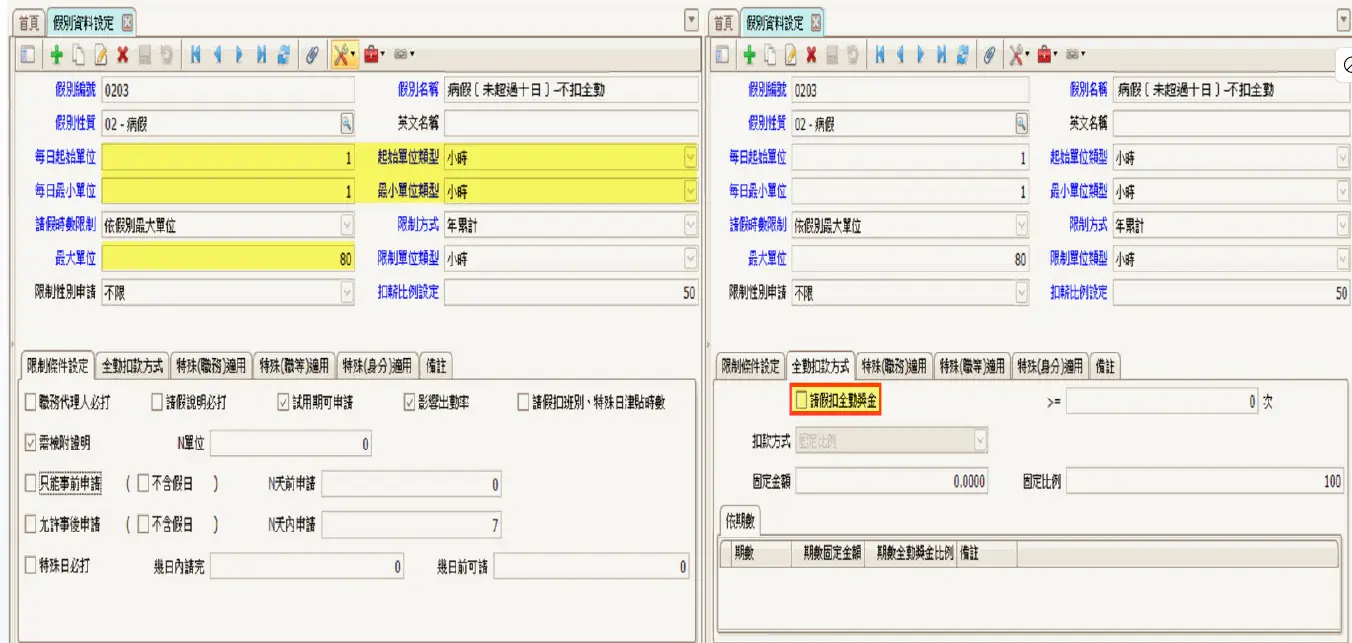Click the red Delete icon in left toolbar

click(x=122, y=55)
